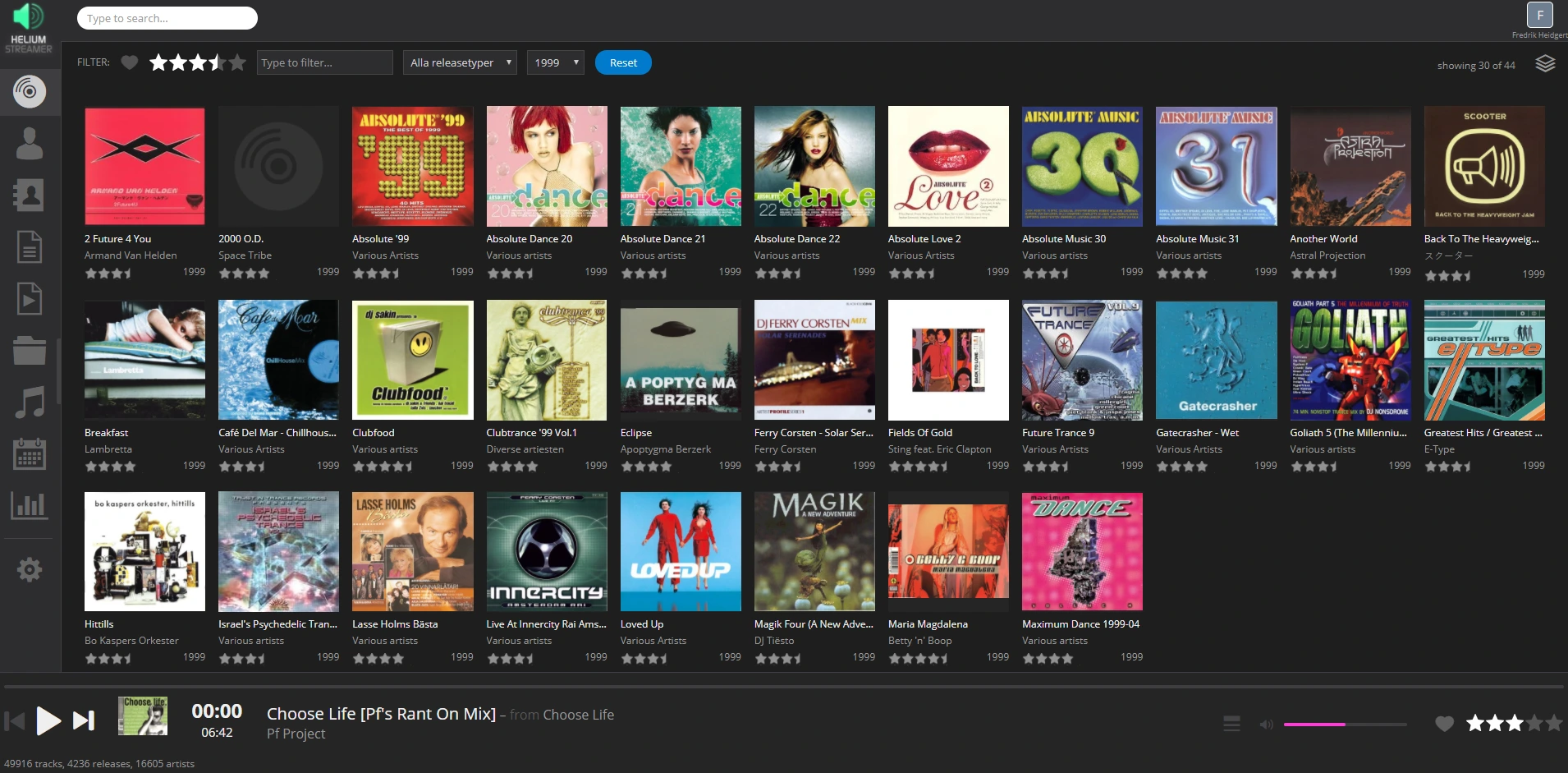The image size is (1568, 773).
Task: Set the rating filter stars
Action: pyautogui.click(x=198, y=62)
